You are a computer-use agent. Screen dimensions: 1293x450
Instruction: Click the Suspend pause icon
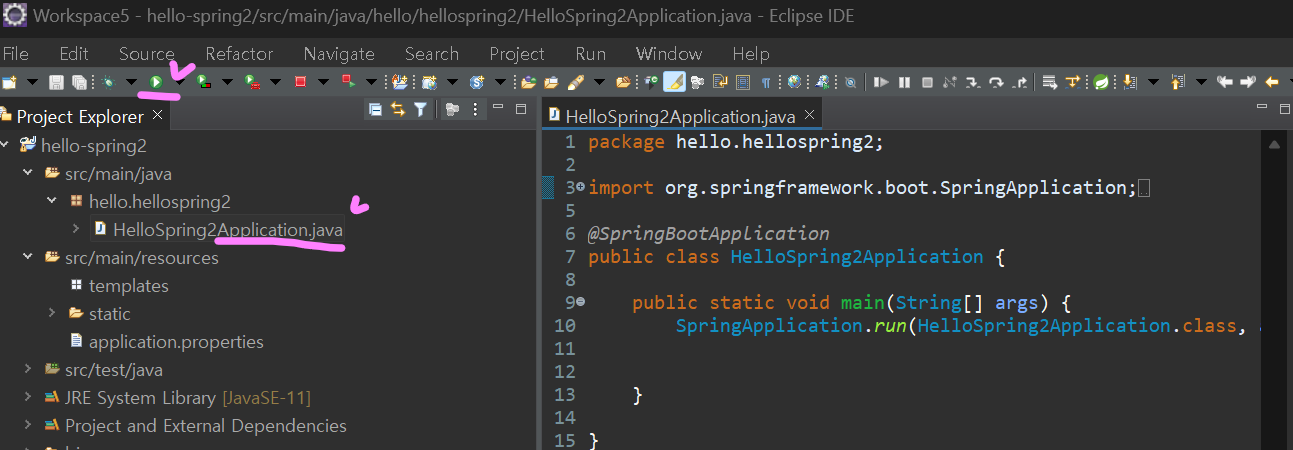click(x=904, y=81)
